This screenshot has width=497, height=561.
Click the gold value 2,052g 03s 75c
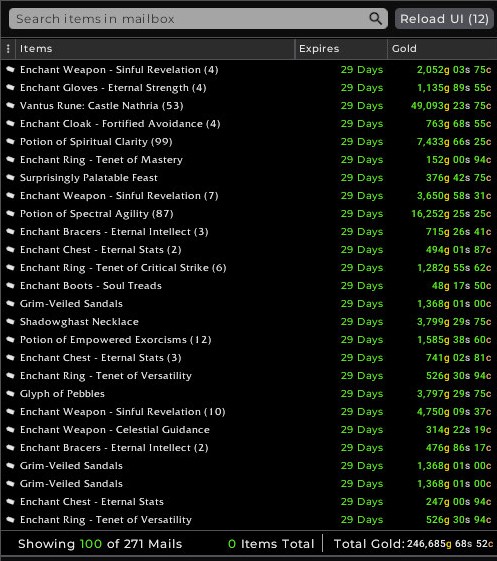pyautogui.click(x=454, y=69)
